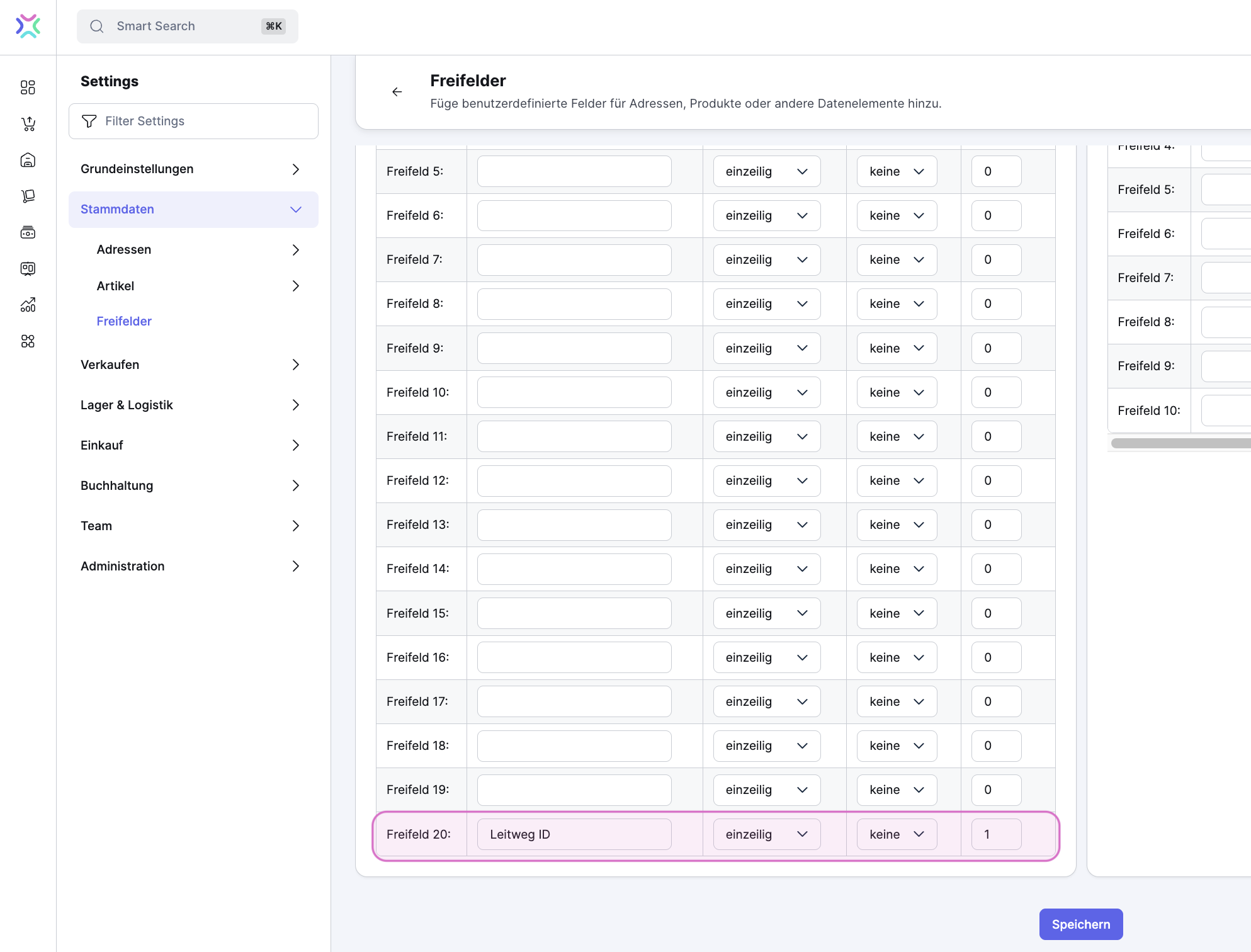Focus the Smart Search field
Viewport: 1251px width, 952px height.
click(x=187, y=26)
